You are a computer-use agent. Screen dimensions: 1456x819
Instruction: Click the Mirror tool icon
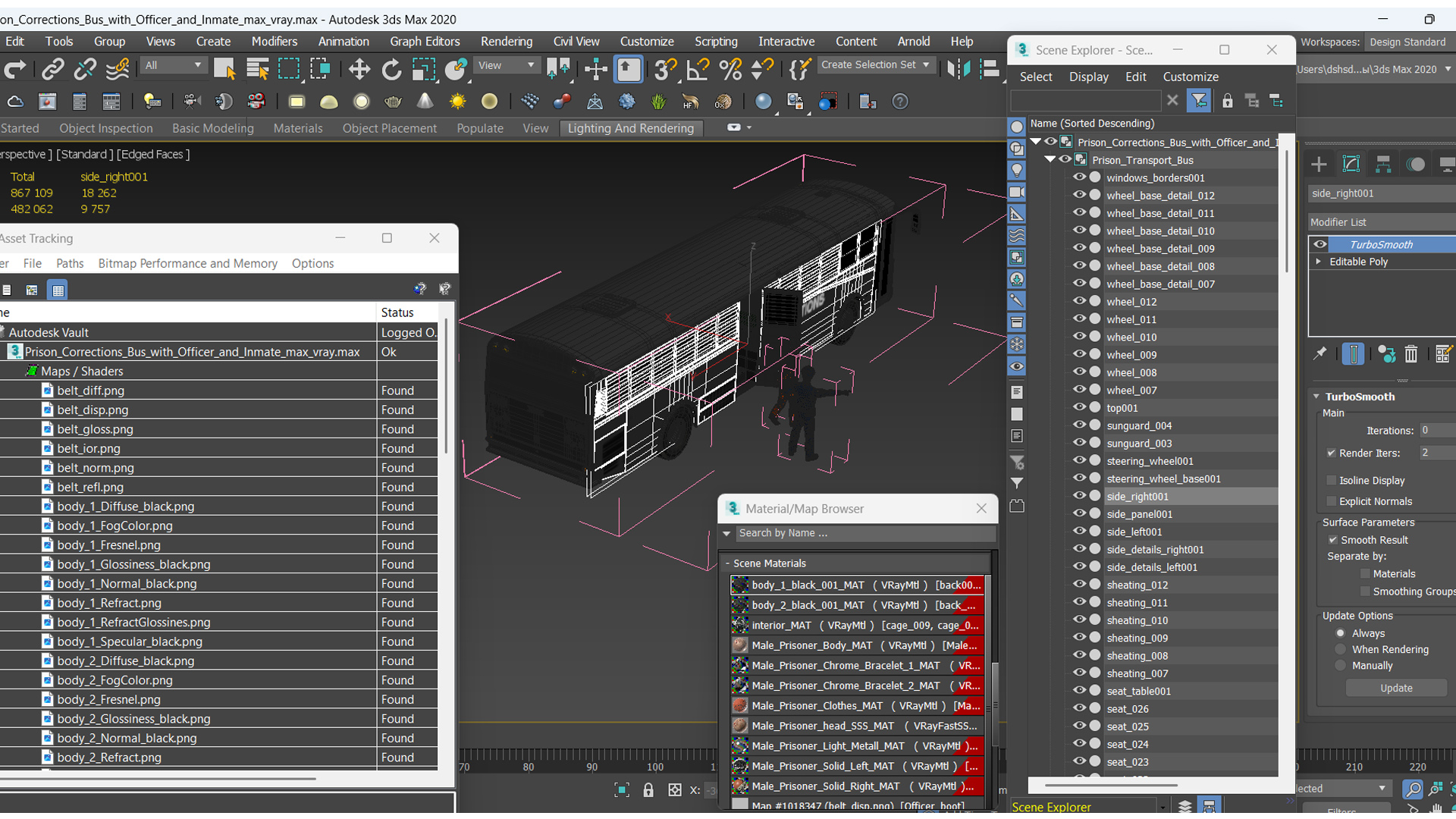click(959, 70)
